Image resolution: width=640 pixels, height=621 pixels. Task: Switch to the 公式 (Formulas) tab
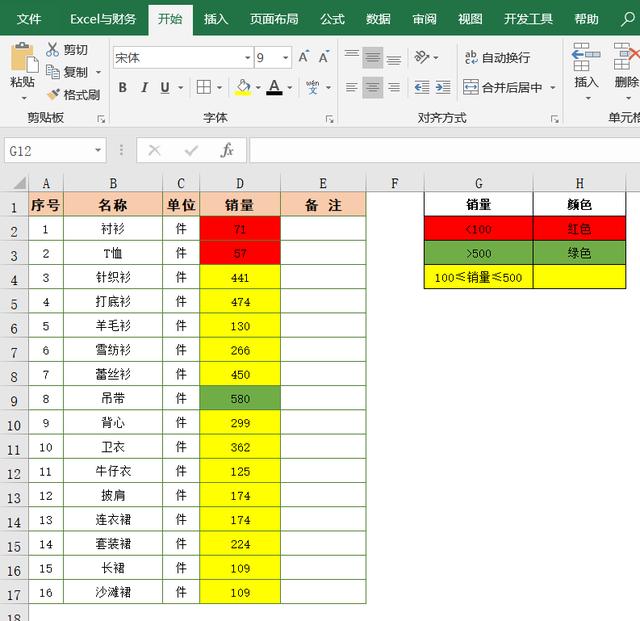click(x=332, y=19)
